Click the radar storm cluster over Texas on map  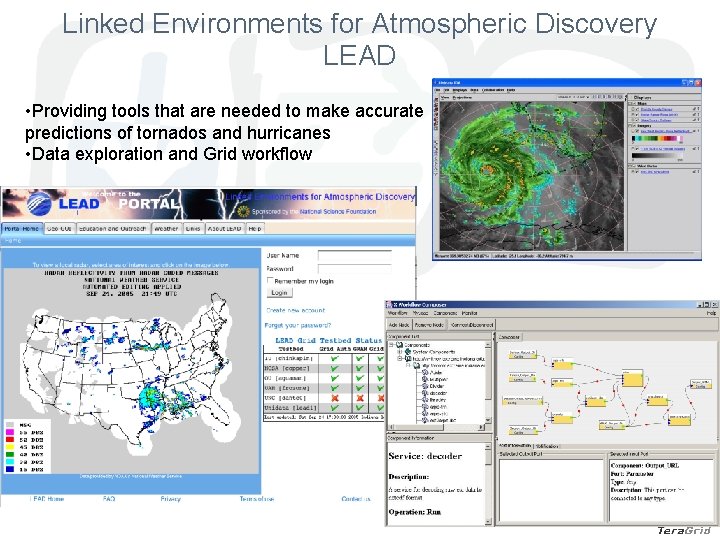tap(152, 400)
